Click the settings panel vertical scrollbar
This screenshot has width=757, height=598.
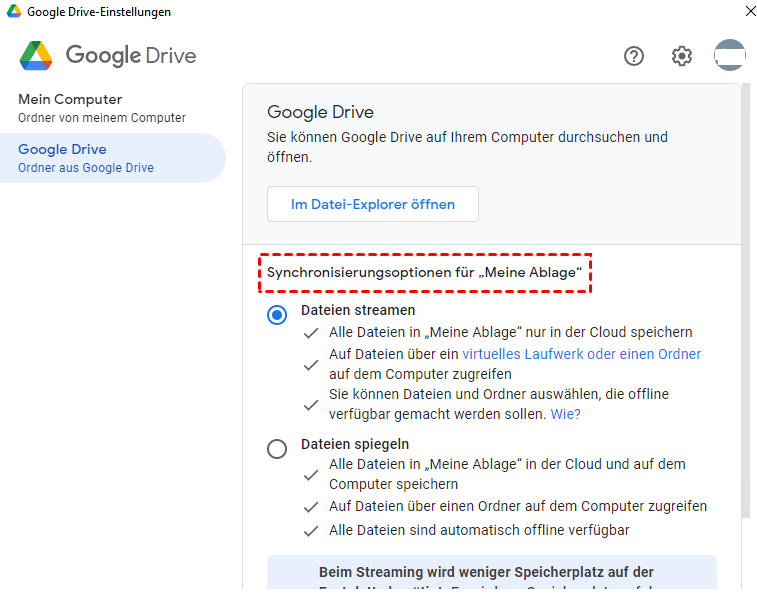click(745, 300)
